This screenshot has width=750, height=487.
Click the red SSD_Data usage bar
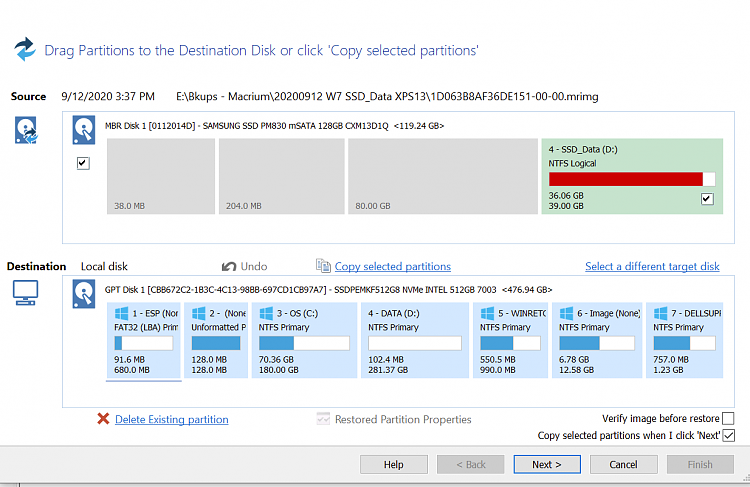(632, 179)
